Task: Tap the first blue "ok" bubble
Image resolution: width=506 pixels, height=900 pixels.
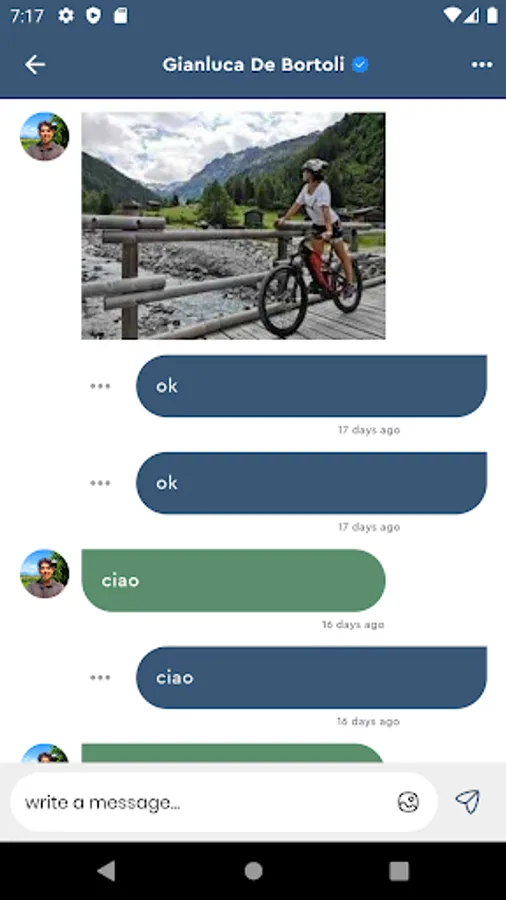Action: point(312,386)
